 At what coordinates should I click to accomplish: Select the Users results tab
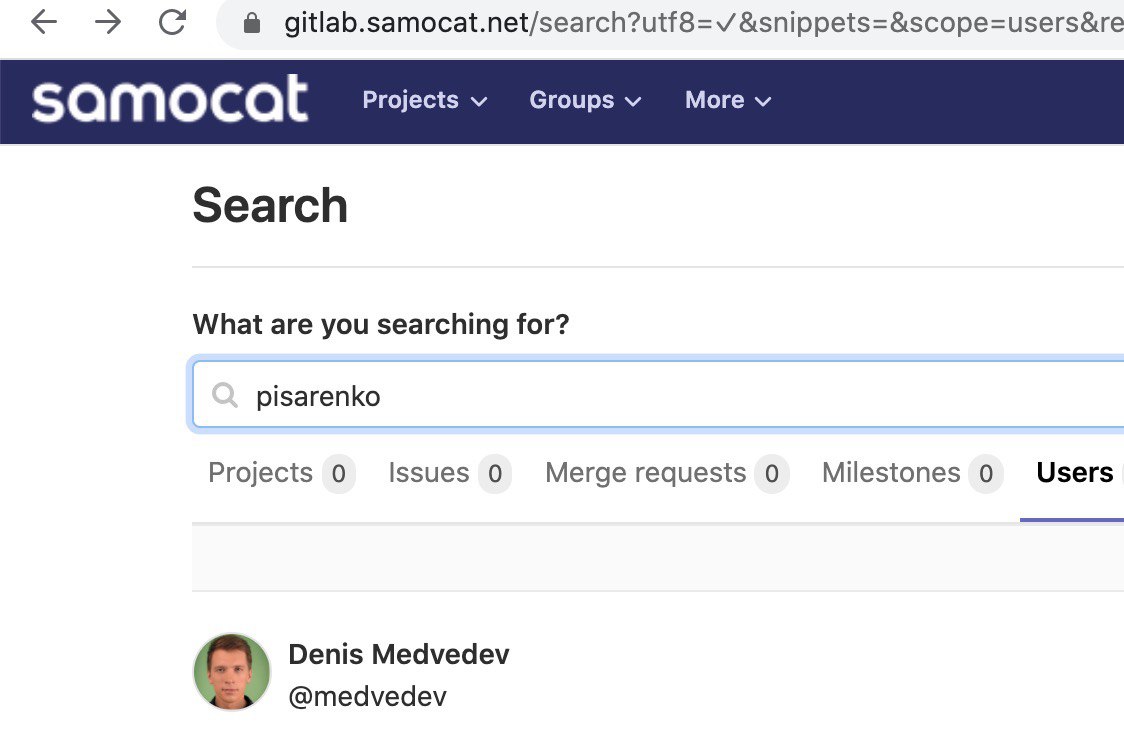coord(1074,473)
